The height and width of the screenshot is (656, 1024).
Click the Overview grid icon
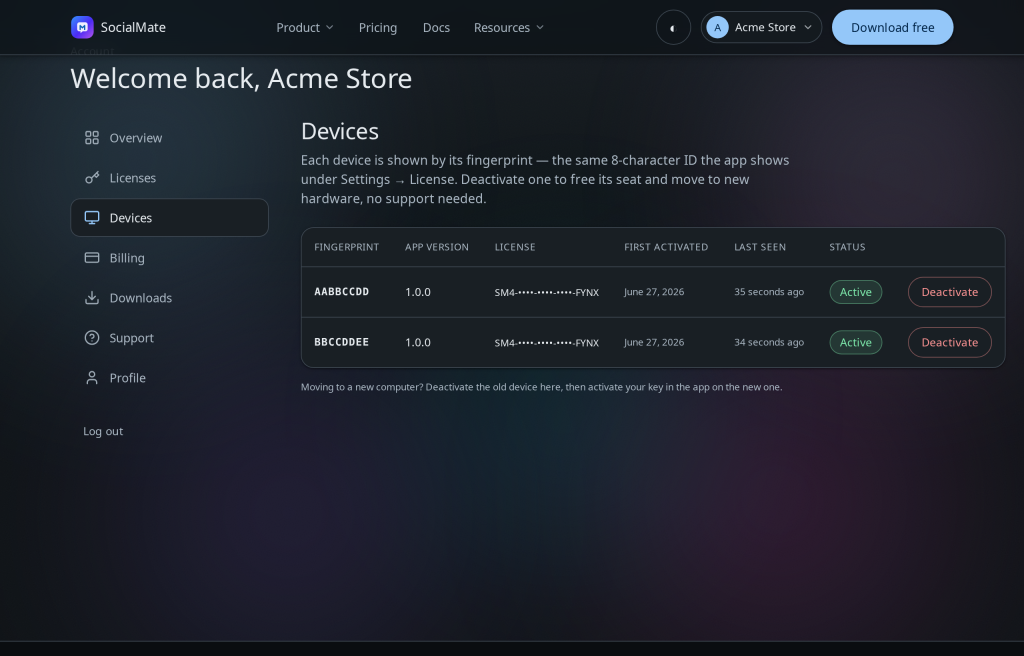(92, 138)
